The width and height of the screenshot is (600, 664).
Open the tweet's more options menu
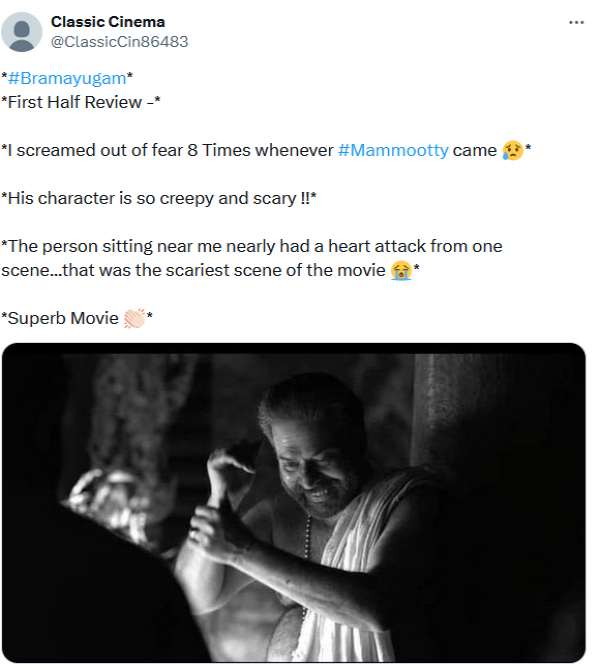(x=576, y=22)
